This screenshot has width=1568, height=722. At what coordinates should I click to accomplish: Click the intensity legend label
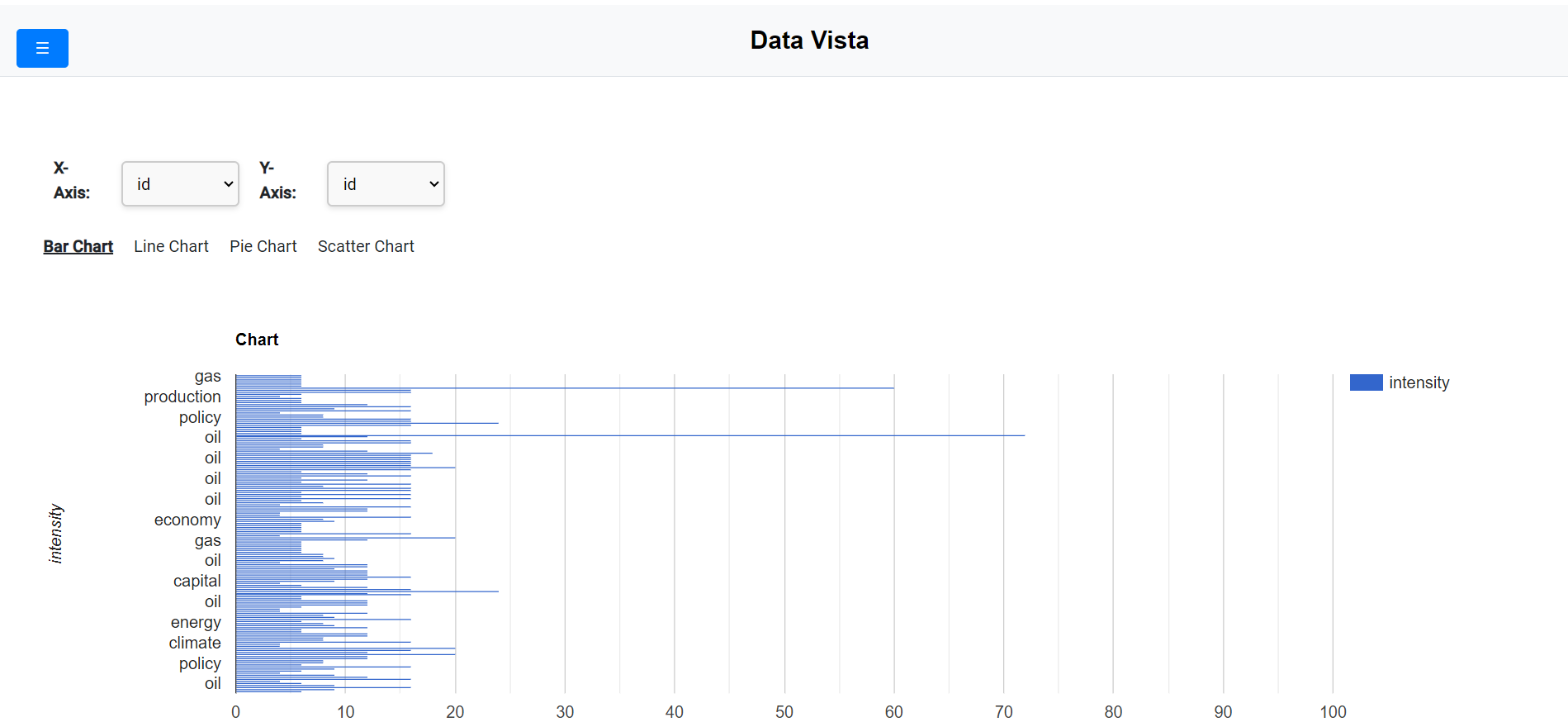click(x=1419, y=382)
